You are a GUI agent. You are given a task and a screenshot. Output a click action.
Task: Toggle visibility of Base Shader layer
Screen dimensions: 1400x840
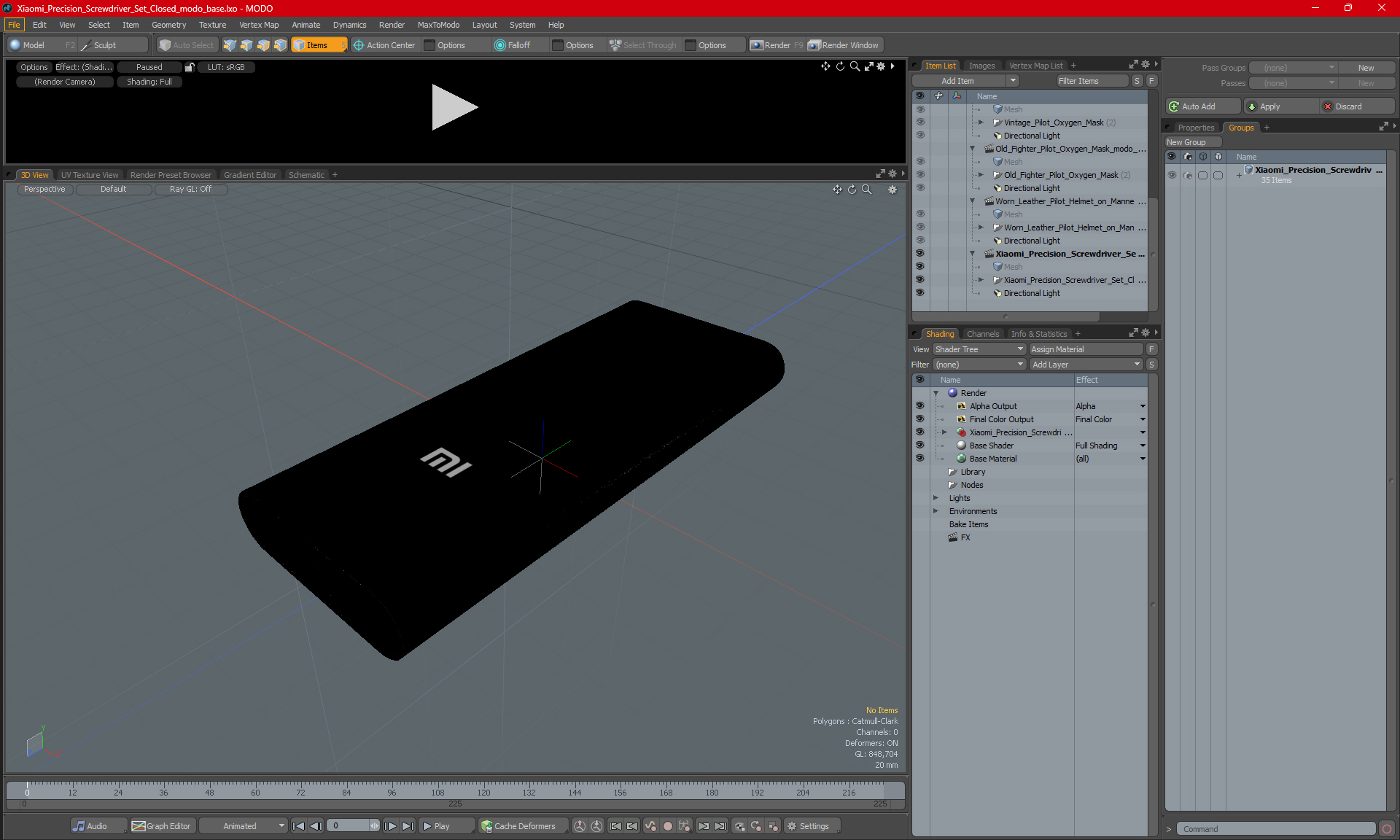[x=919, y=446]
